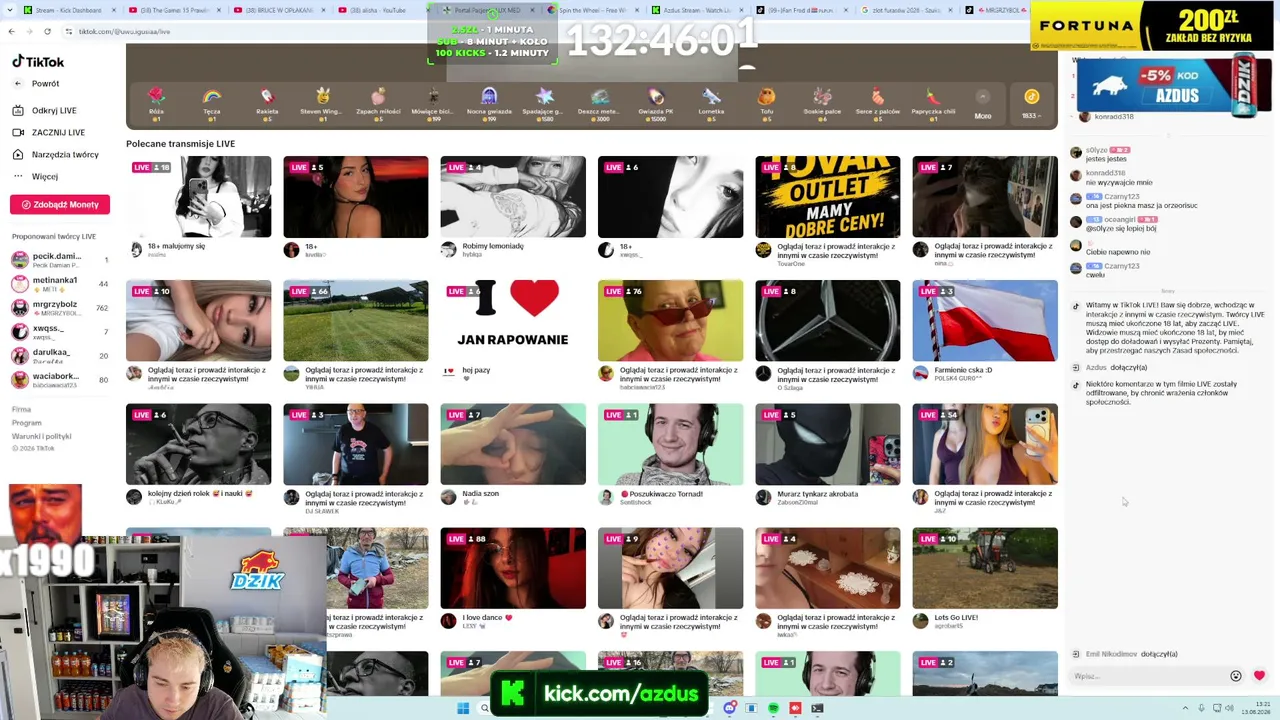Expand More gifts list
The height and width of the screenshot is (720, 1280).
click(983, 103)
